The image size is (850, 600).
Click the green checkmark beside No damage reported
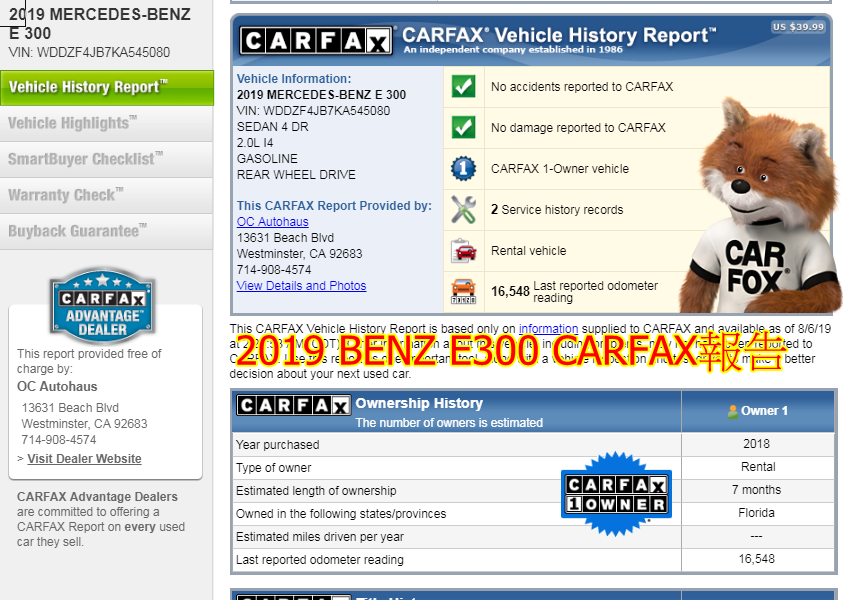coord(463,128)
